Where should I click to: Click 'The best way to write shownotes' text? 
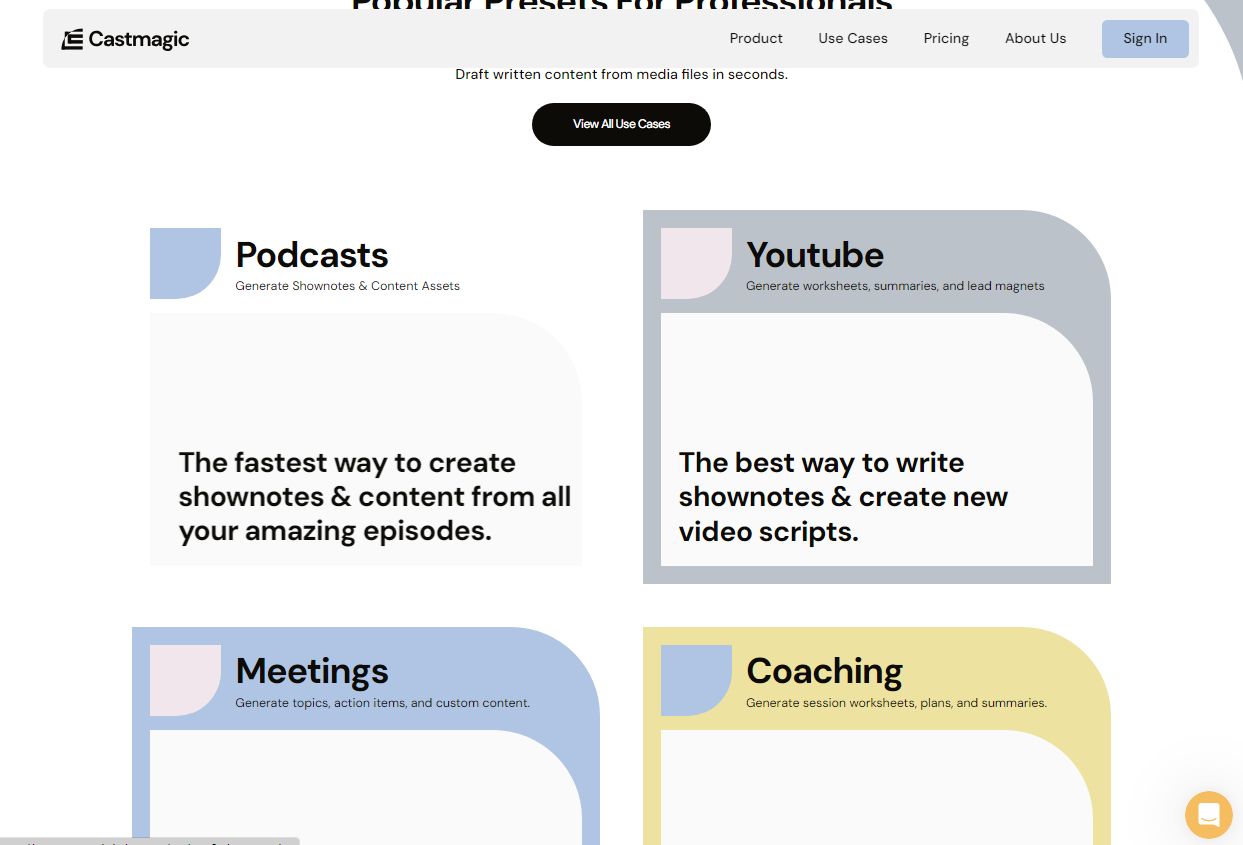coord(843,497)
